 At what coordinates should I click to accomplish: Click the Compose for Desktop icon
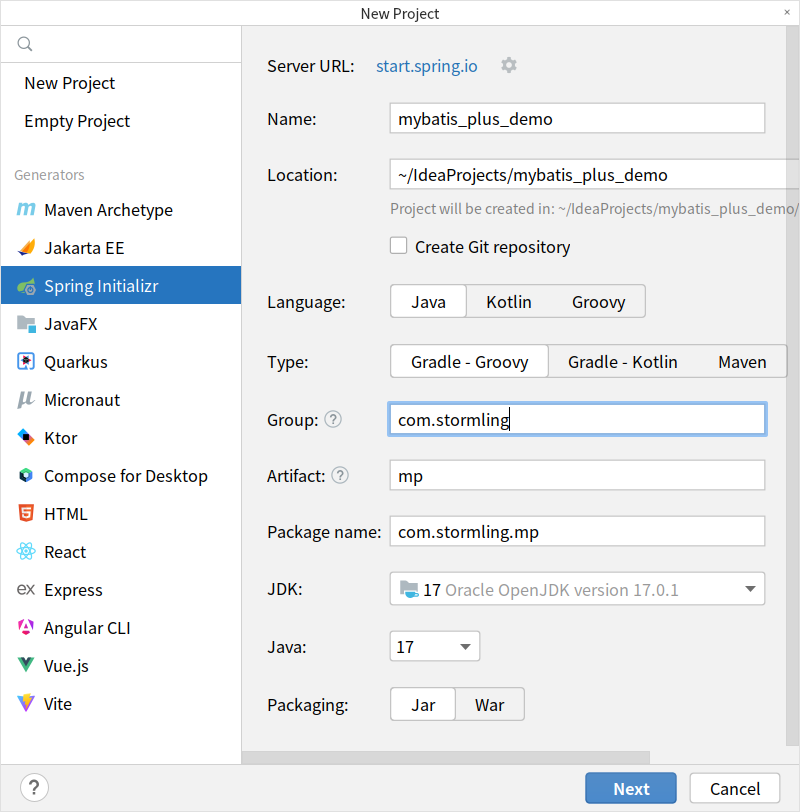tap(26, 475)
